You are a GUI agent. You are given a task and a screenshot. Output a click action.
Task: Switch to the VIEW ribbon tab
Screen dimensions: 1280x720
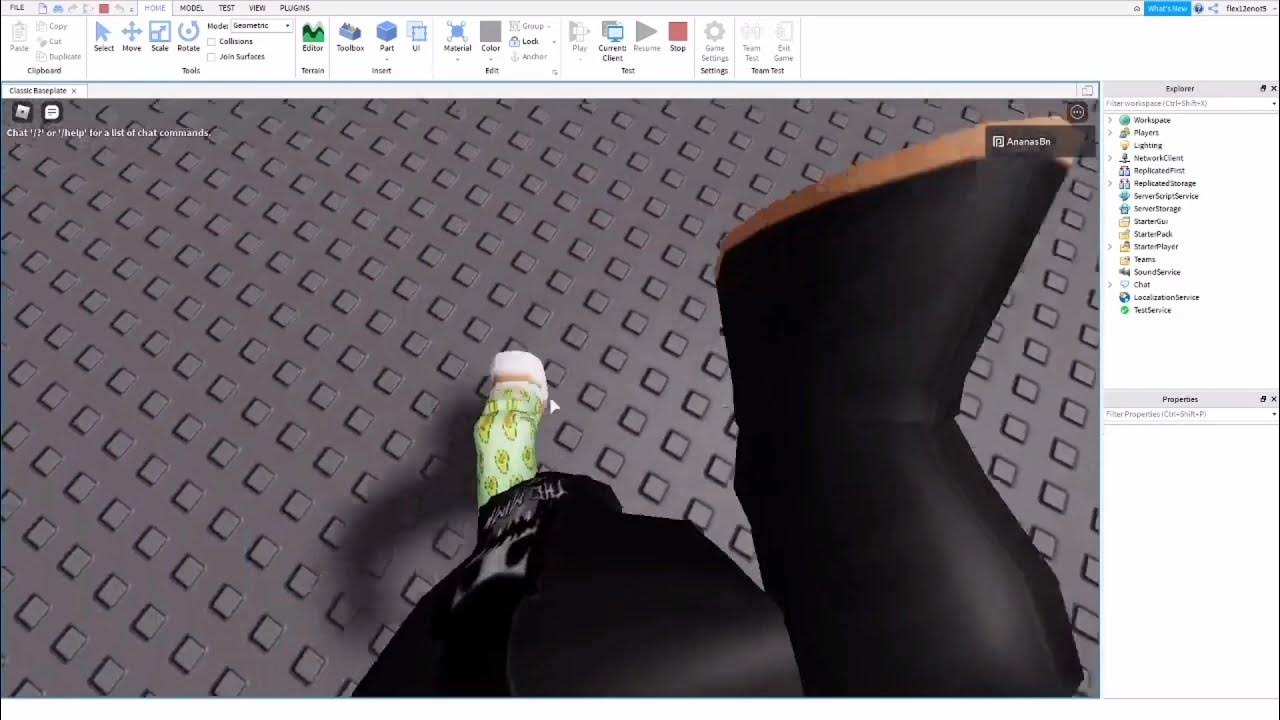pyautogui.click(x=257, y=8)
